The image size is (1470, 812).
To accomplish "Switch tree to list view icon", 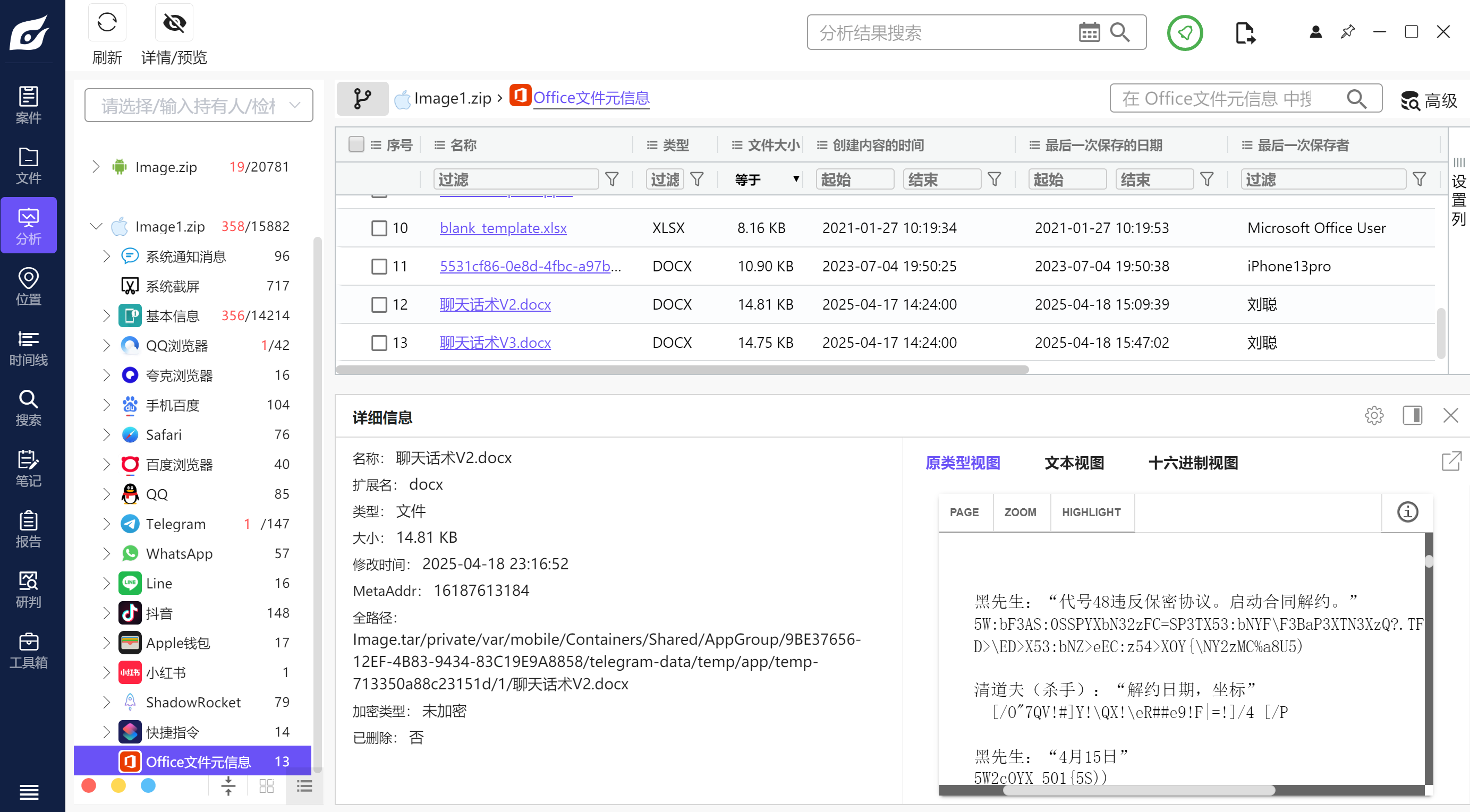I will click(304, 786).
